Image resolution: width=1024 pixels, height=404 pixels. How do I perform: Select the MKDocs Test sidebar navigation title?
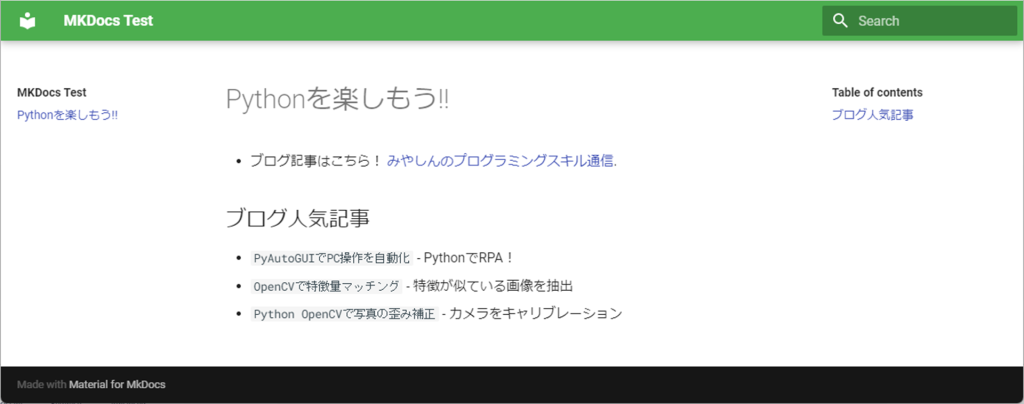tap(52, 92)
